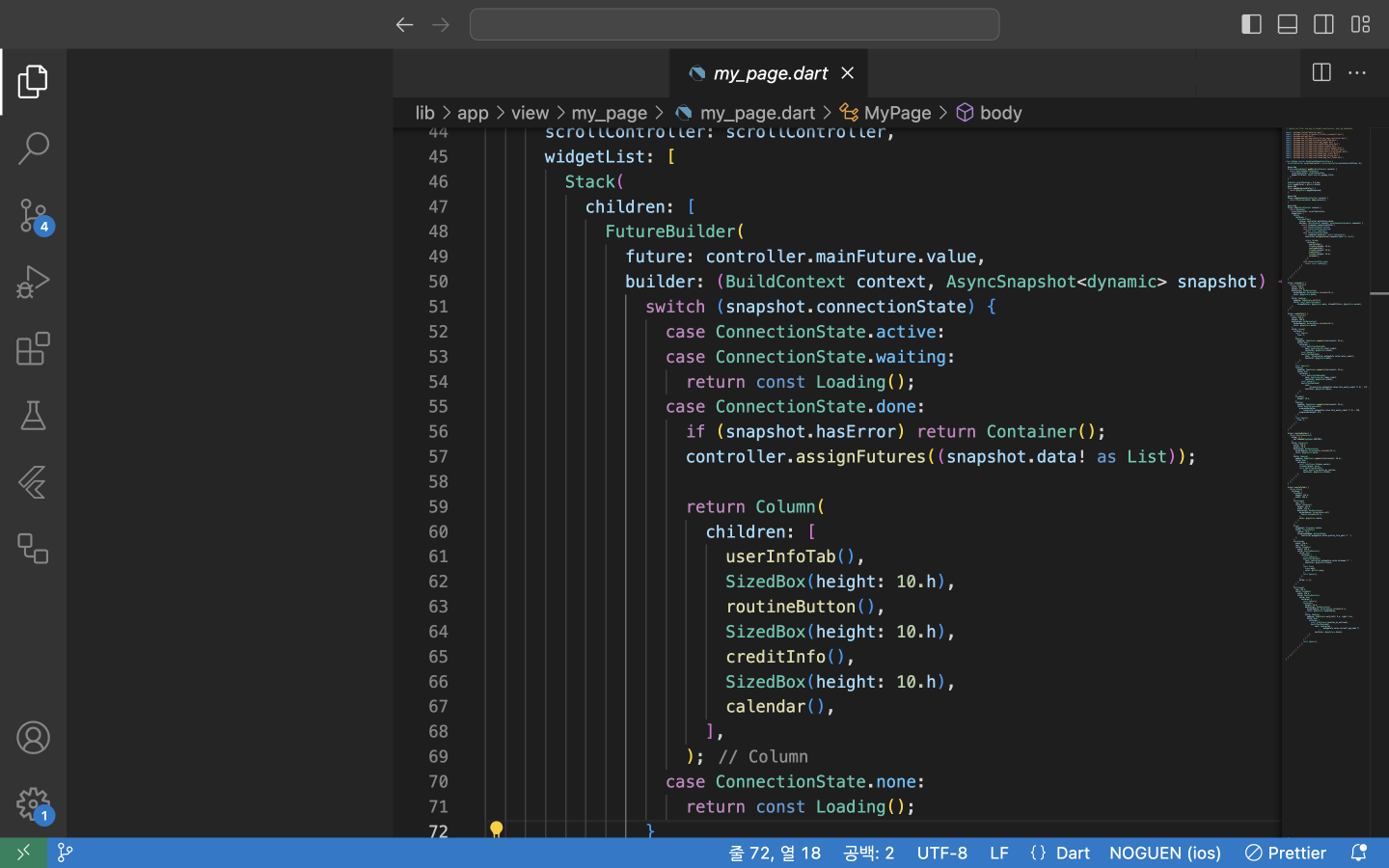Open the Testing flask view
The height and width of the screenshot is (868, 1389).
point(33,415)
